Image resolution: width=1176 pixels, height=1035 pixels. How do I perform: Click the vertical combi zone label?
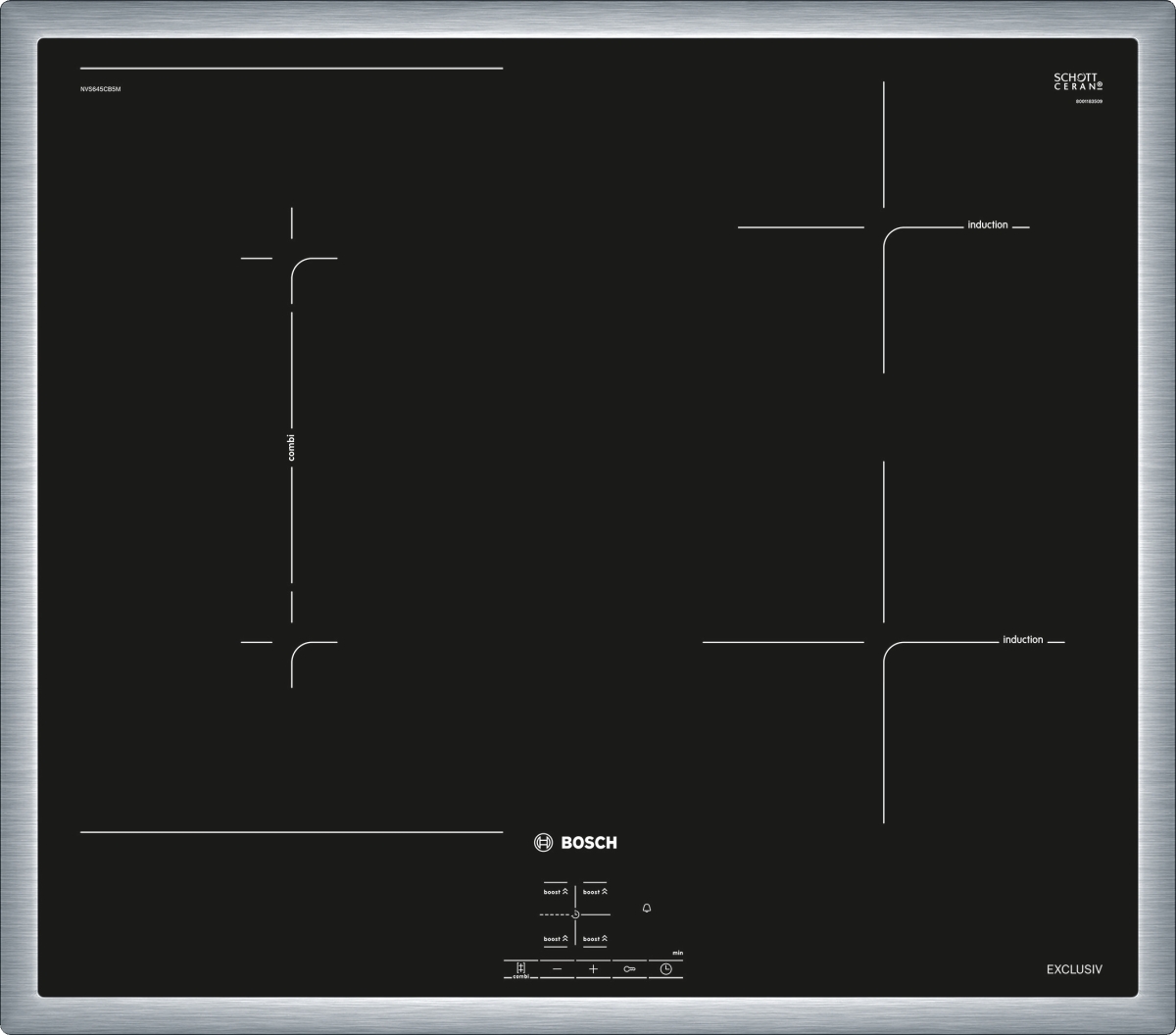(x=291, y=447)
